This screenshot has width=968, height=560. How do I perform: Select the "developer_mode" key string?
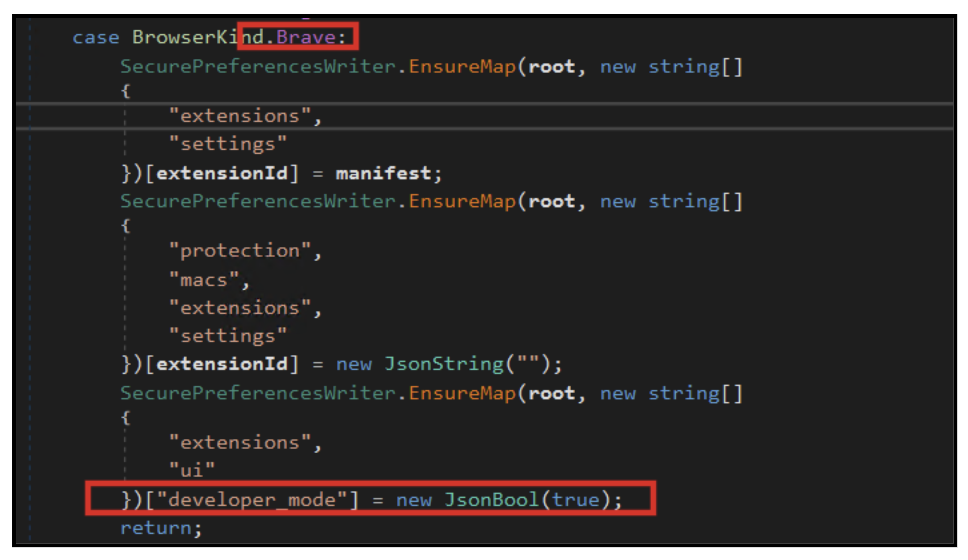point(252,499)
